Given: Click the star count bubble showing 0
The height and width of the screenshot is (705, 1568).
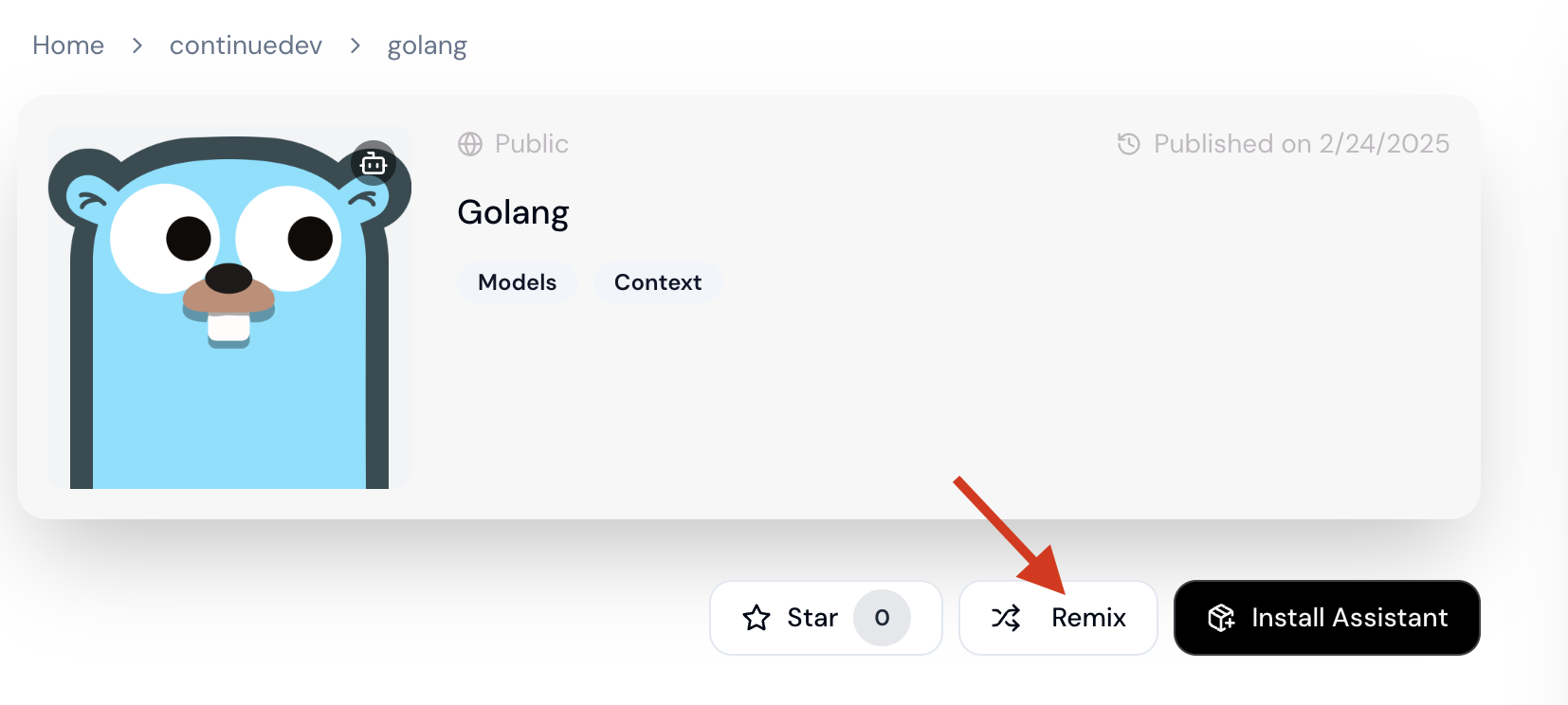Looking at the screenshot, I should [x=882, y=618].
